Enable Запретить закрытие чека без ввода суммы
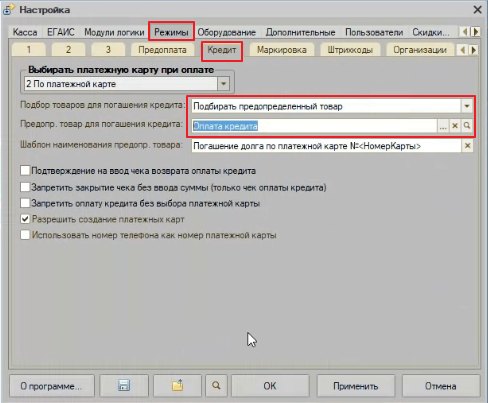The width and height of the screenshot is (488, 403). click(25, 187)
